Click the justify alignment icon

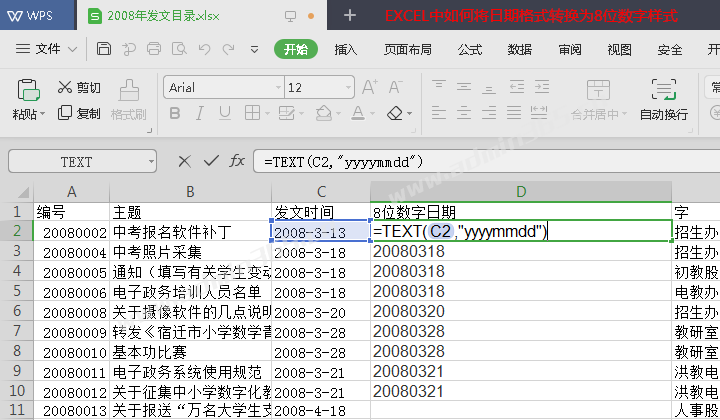[x=513, y=112]
